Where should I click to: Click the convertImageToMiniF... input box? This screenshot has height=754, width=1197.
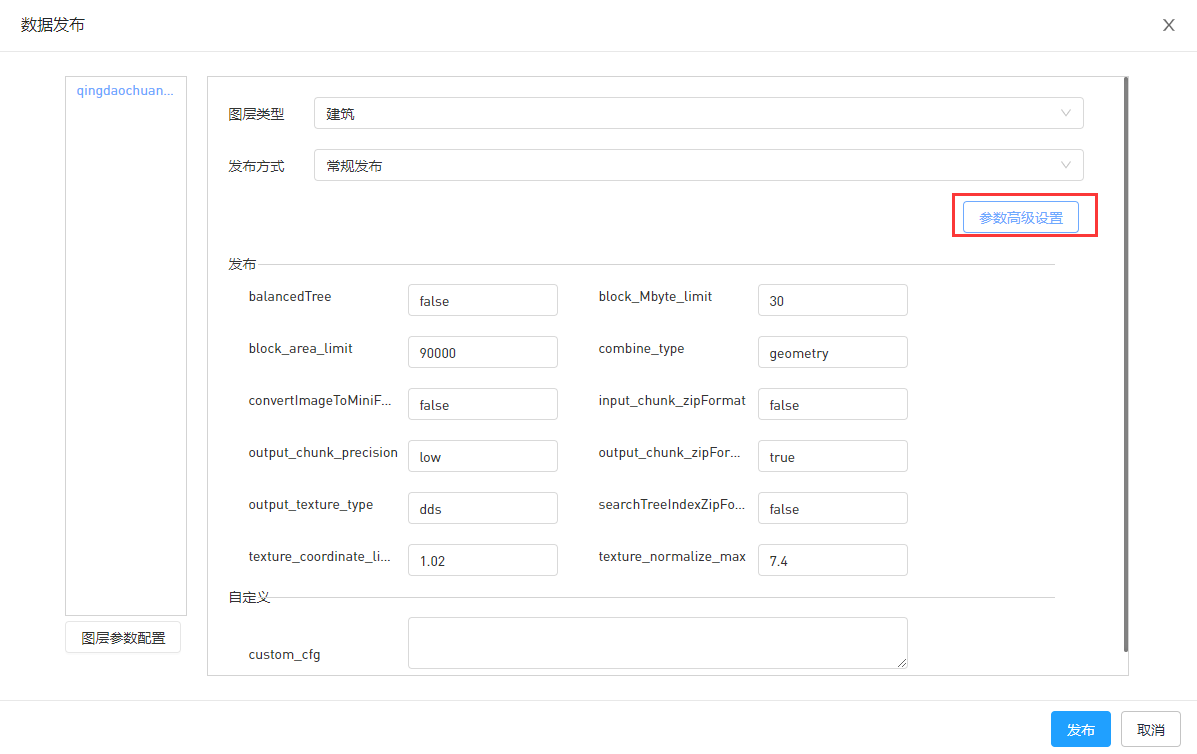[x=482, y=404]
